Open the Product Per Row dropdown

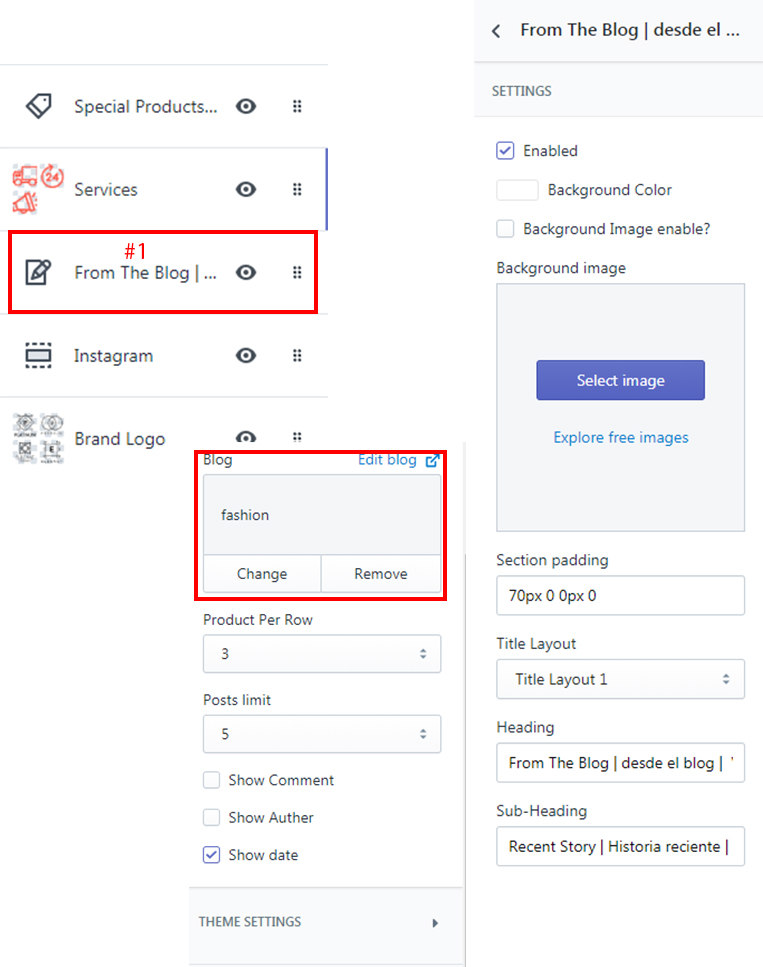(321, 654)
